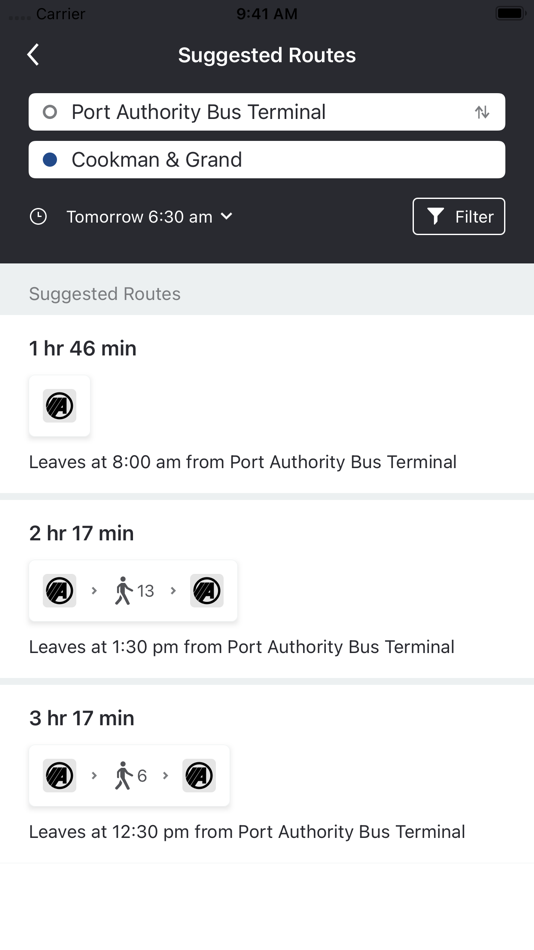Tap chevron next to Tomorrow 6:30 am
The image size is (534, 950).
(227, 216)
